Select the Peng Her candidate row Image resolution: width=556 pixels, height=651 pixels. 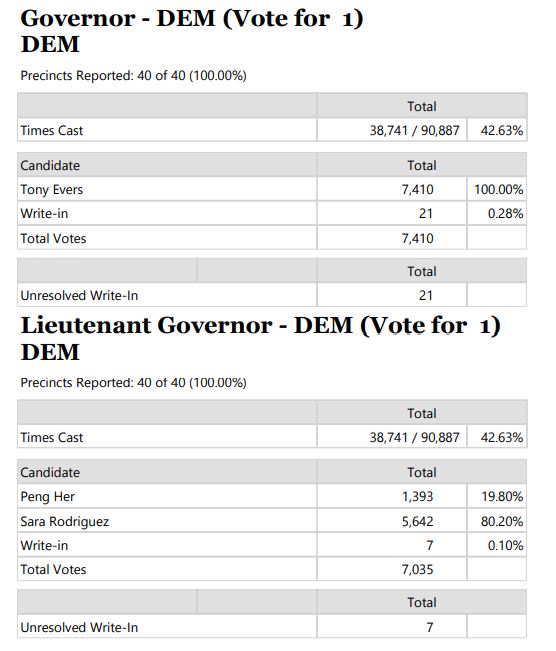(272, 496)
